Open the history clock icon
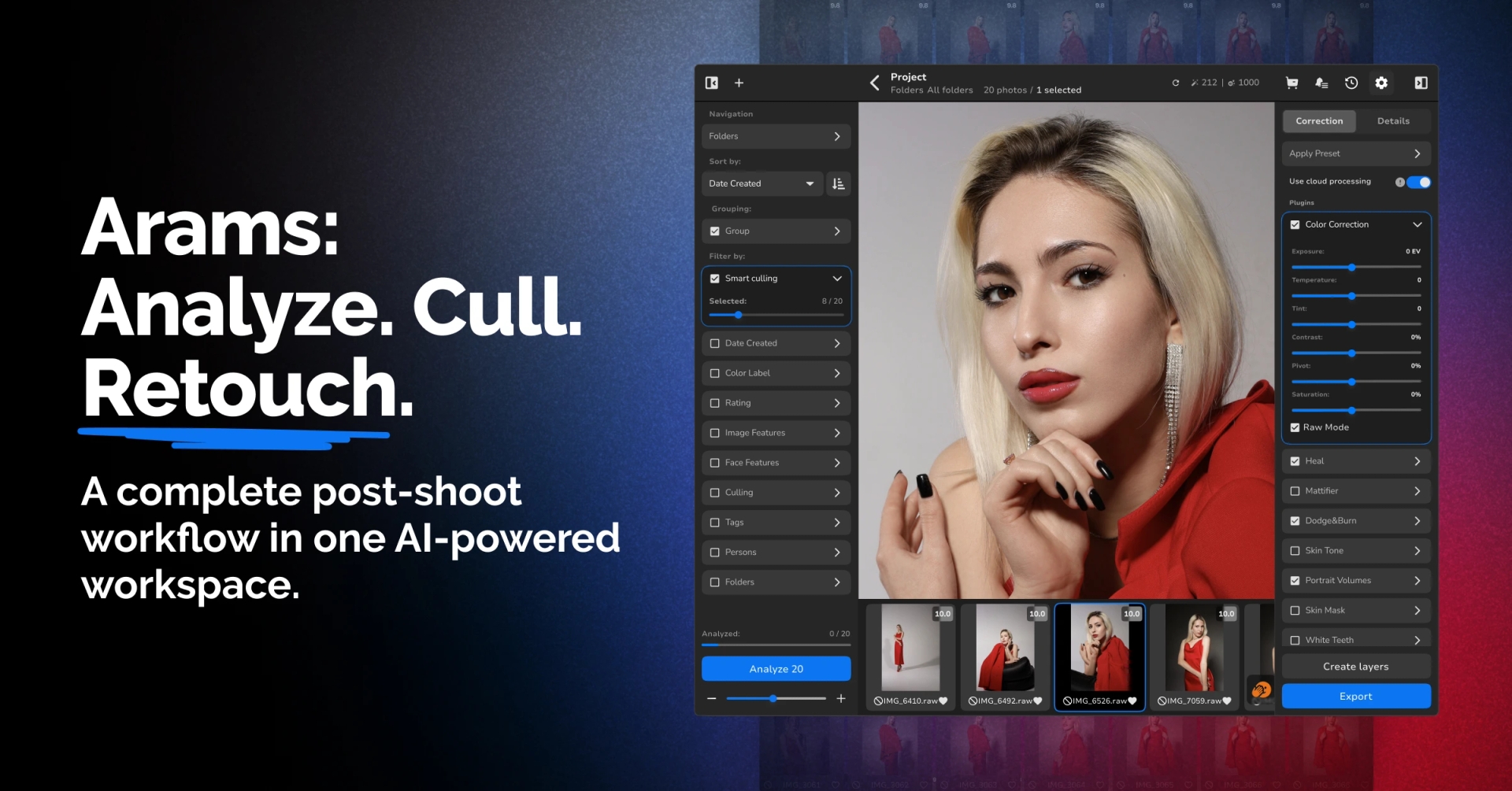Viewport: 1512px width, 791px height. (1351, 83)
